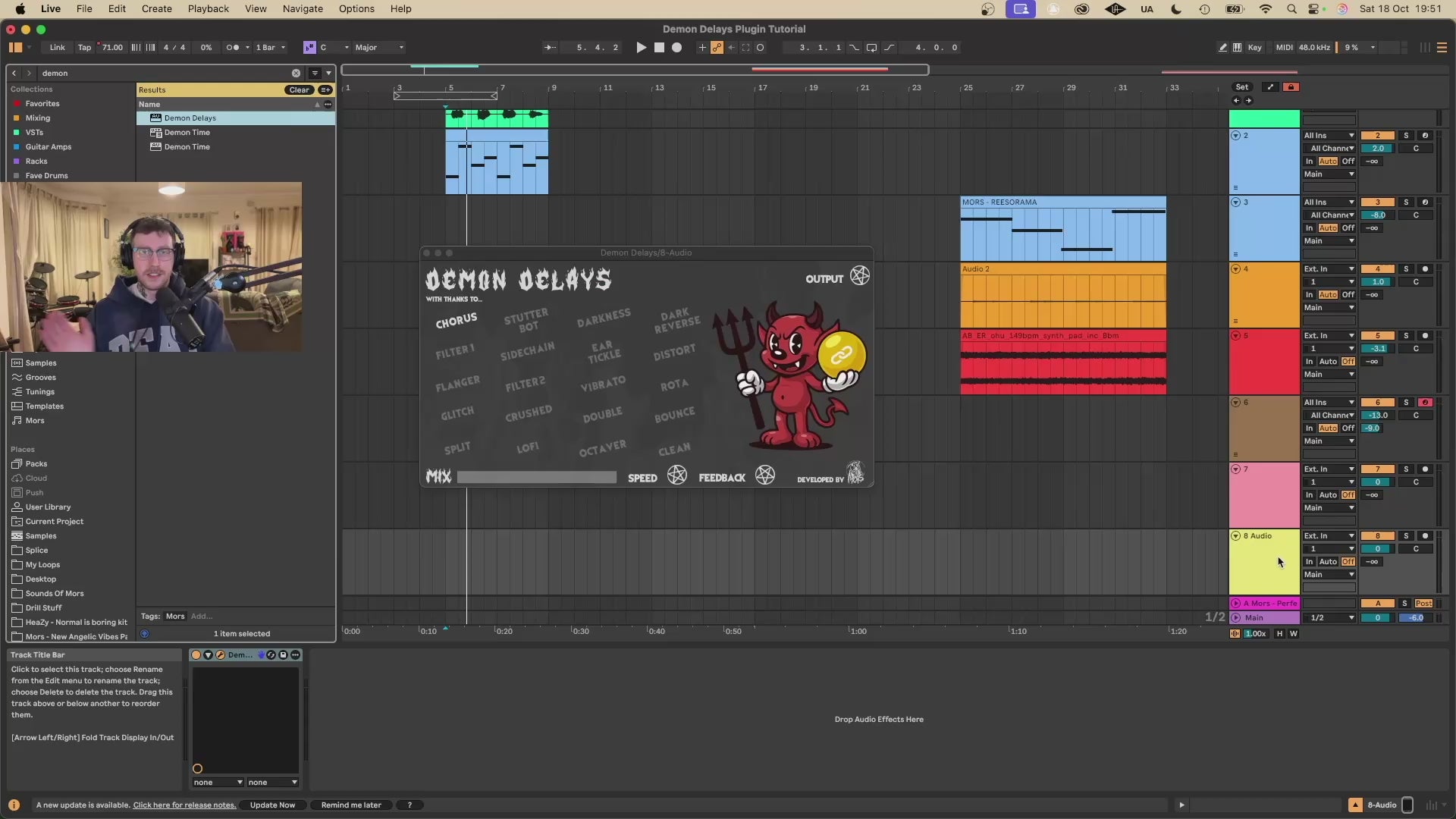This screenshot has height=819, width=1456.
Task: Select the Chorus effect in Demon Delays
Action: [x=457, y=321]
